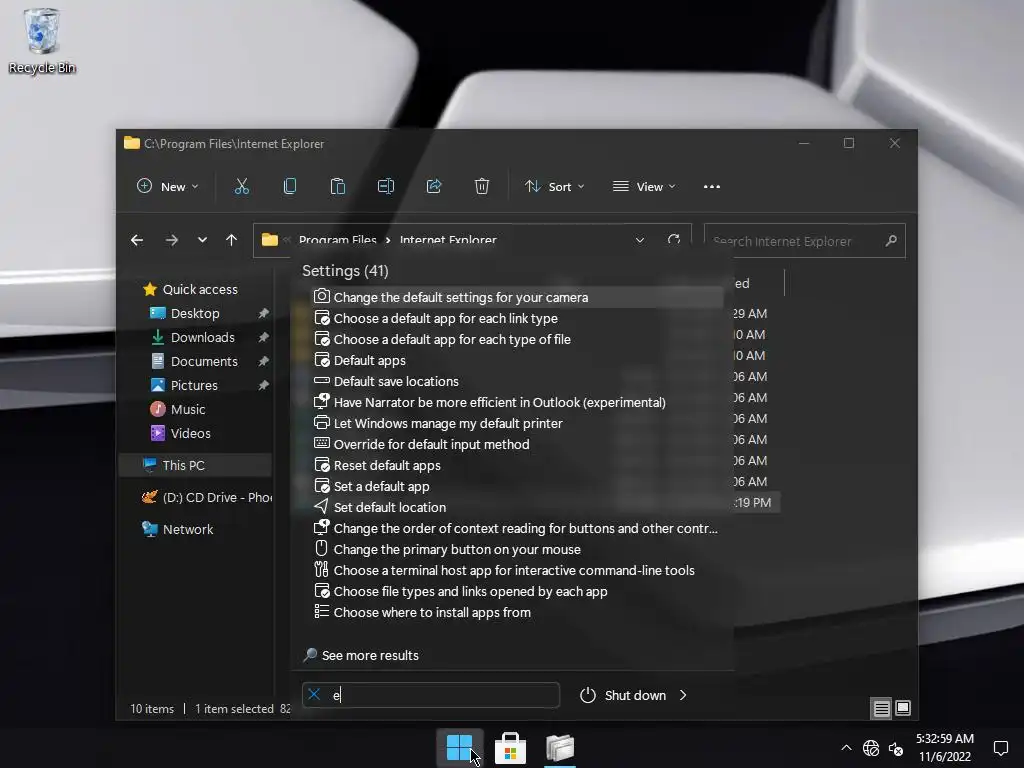Open File Explorer from taskbar

pos(560,748)
